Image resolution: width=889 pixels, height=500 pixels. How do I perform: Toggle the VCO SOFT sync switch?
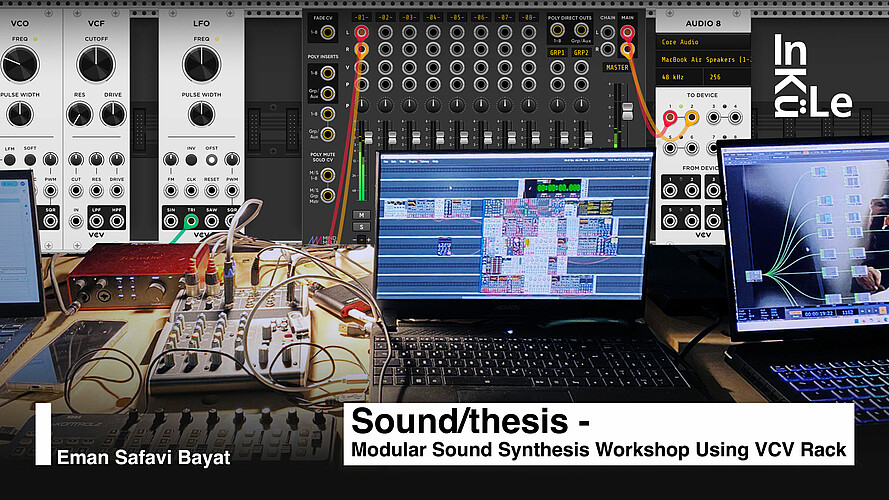coord(30,160)
